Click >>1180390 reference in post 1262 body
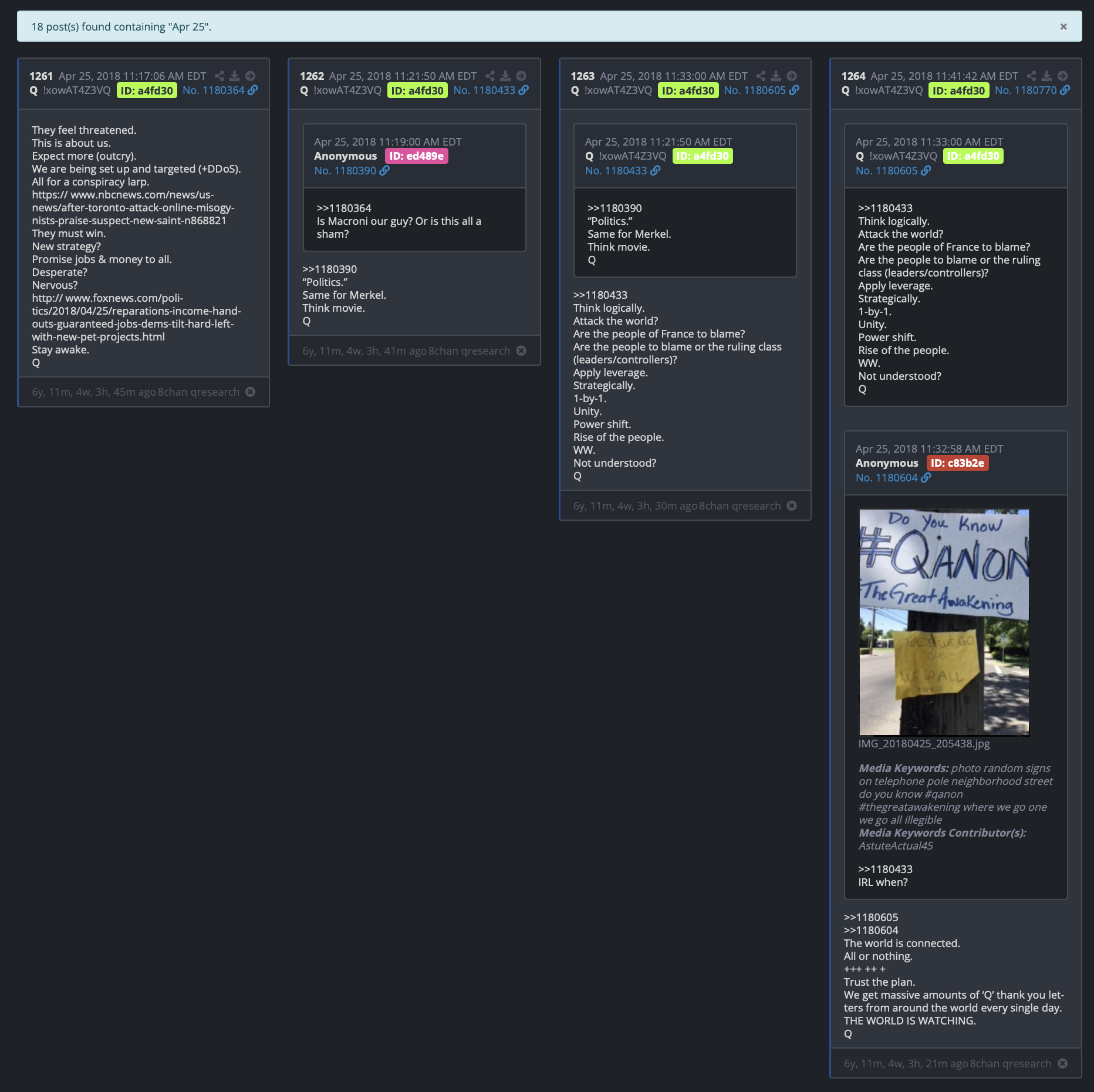Viewport: 1094px width, 1092px height. [329, 269]
